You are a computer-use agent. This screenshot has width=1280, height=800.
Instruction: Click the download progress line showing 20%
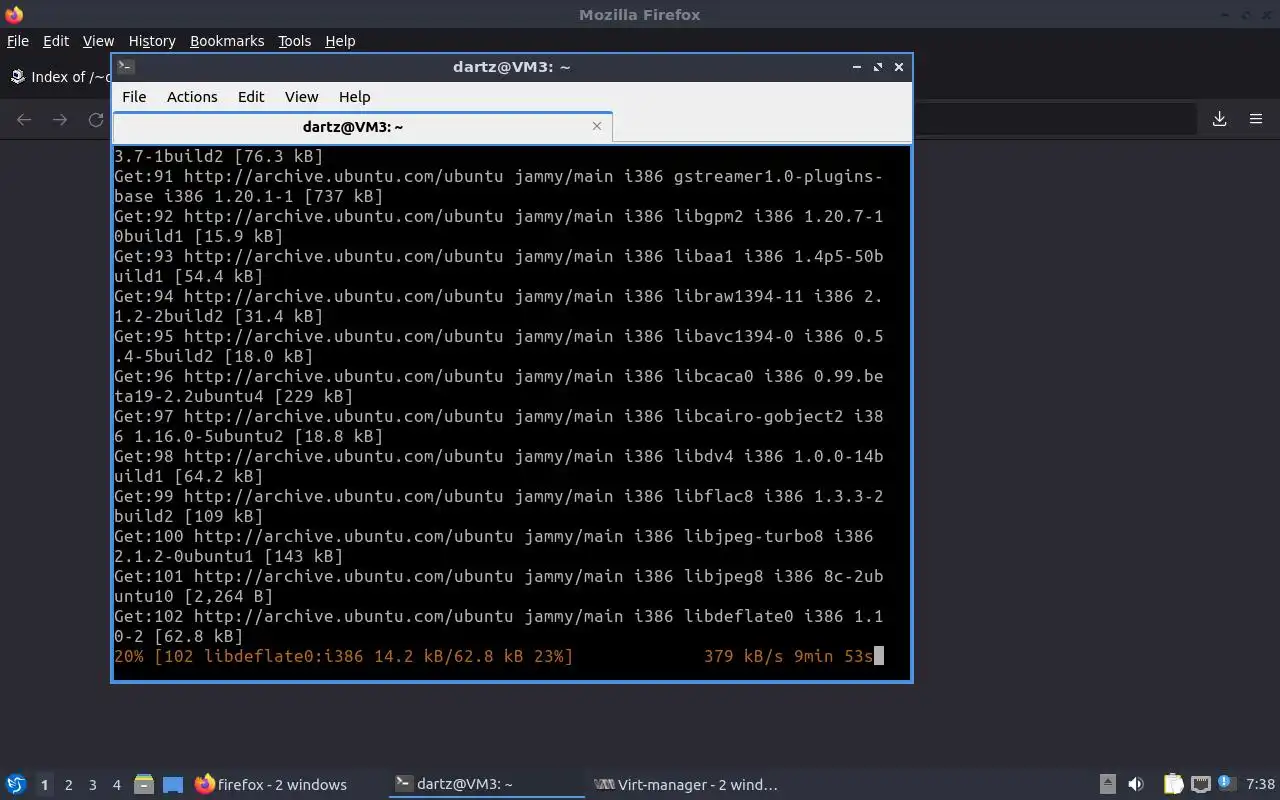pos(499,656)
